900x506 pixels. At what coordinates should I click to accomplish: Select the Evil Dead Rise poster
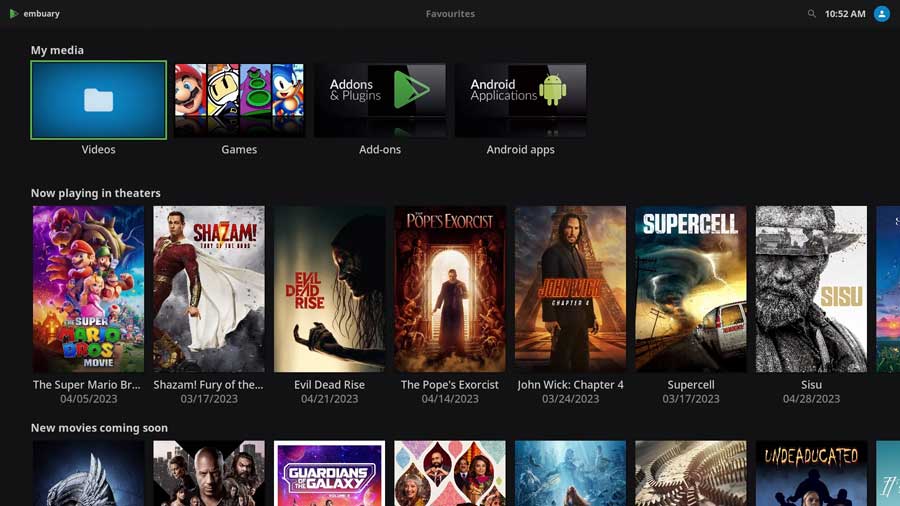tap(329, 289)
